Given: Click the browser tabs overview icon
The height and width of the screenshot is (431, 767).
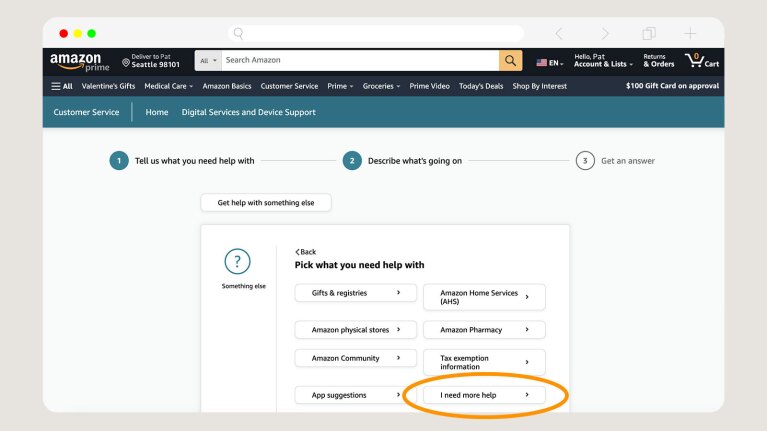Looking at the screenshot, I should (x=649, y=33).
